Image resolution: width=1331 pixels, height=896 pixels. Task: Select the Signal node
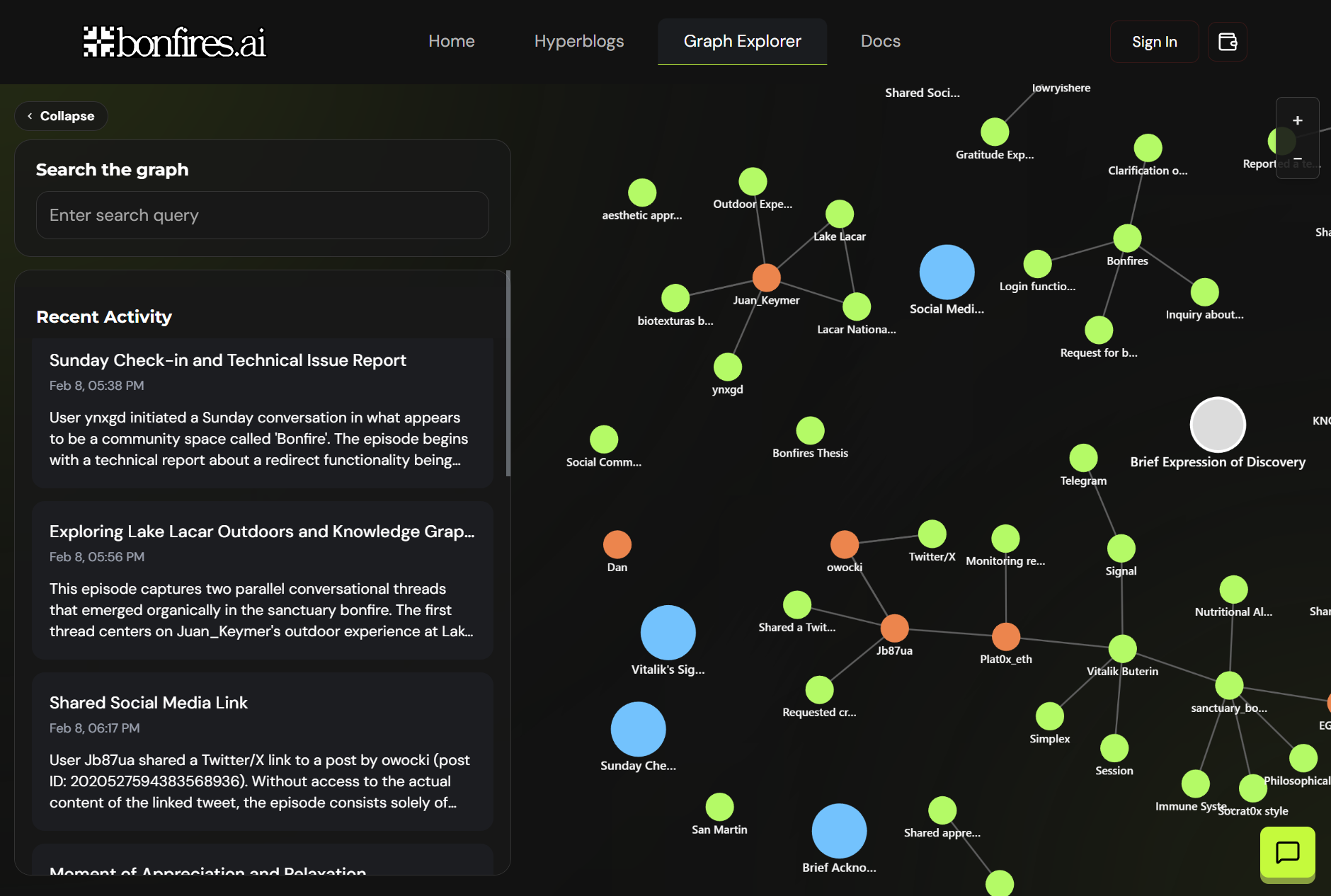[x=1121, y=548]
